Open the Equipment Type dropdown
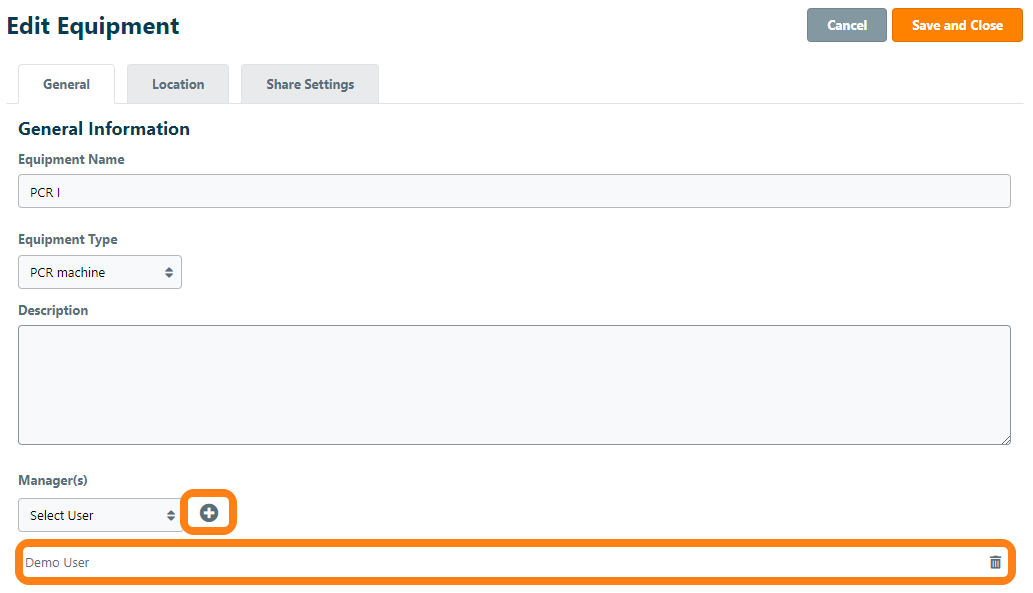The width and height of the screenshot is (1033, 593). tap(100, 272)
